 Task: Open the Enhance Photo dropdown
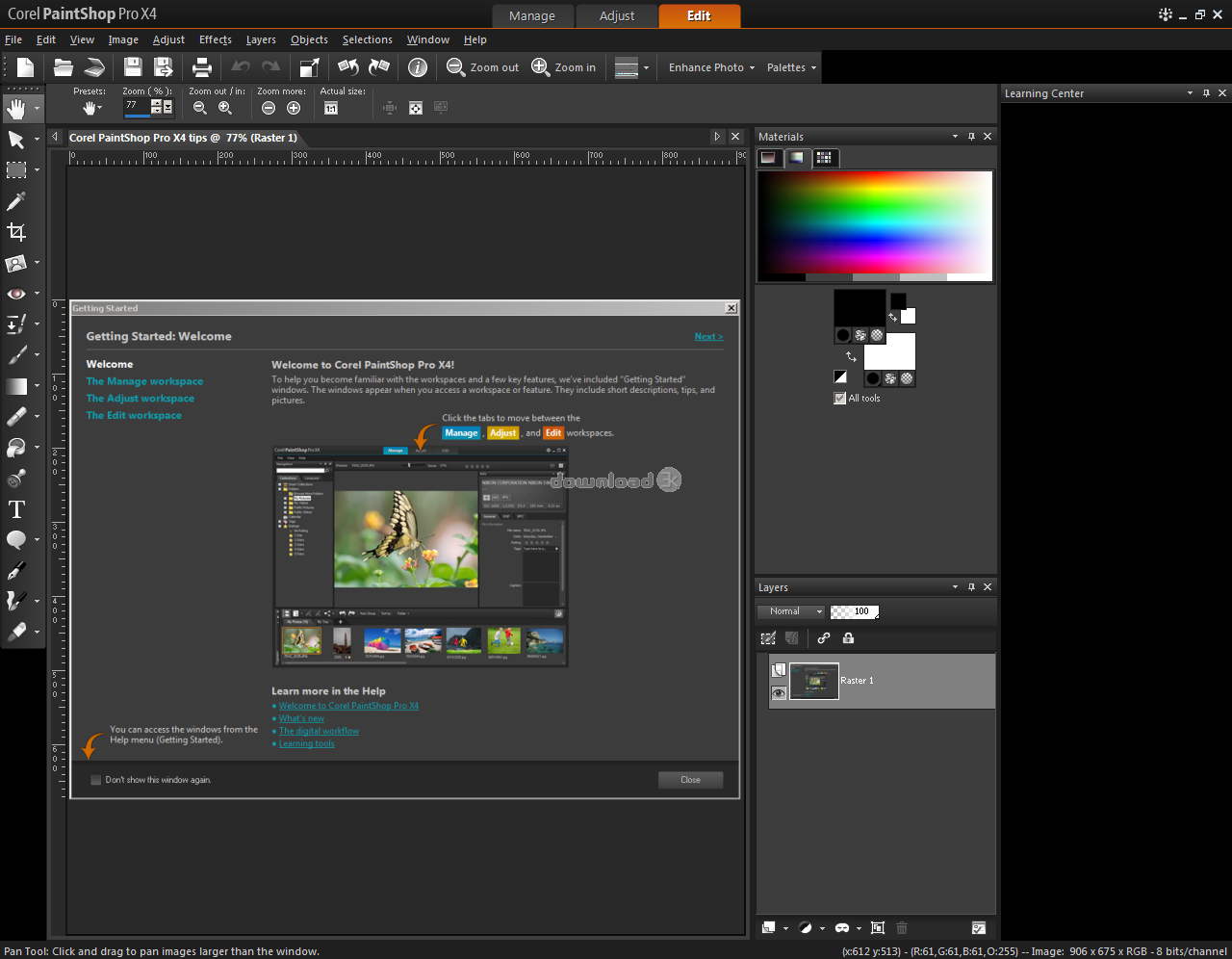[x=709, y=67]
